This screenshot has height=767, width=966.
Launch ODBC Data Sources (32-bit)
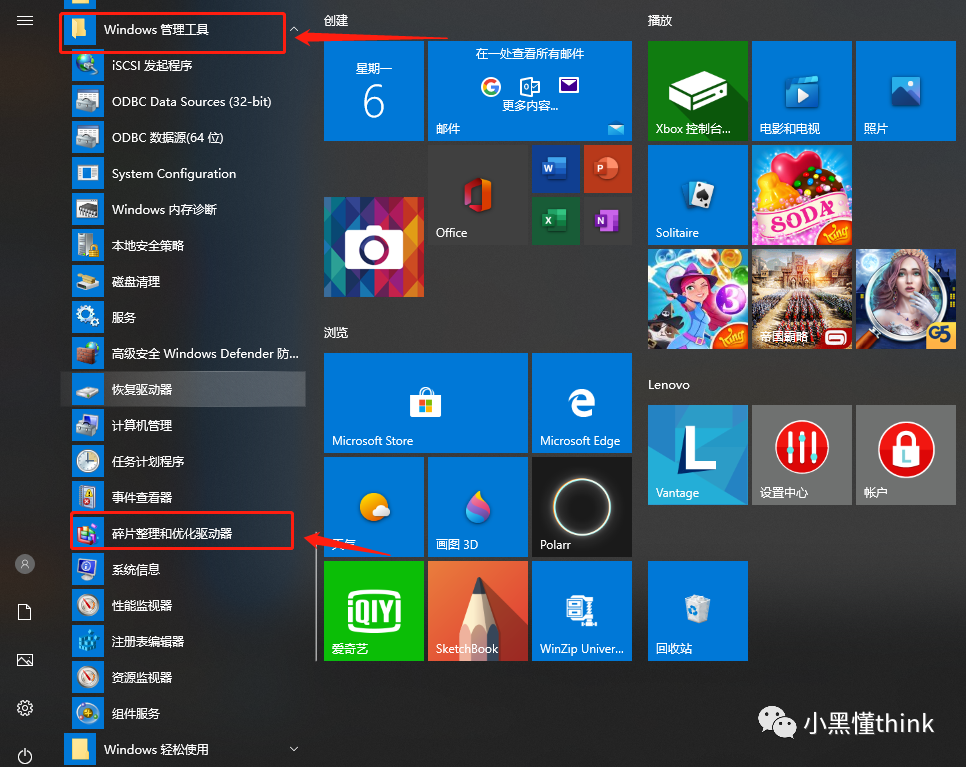tap(184, 102)
